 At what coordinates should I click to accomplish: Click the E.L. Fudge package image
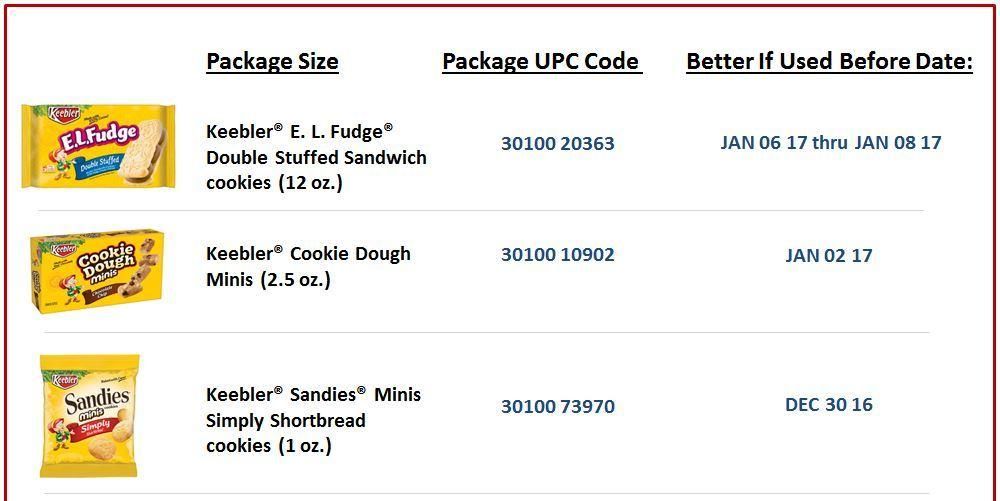click(98, 146)
